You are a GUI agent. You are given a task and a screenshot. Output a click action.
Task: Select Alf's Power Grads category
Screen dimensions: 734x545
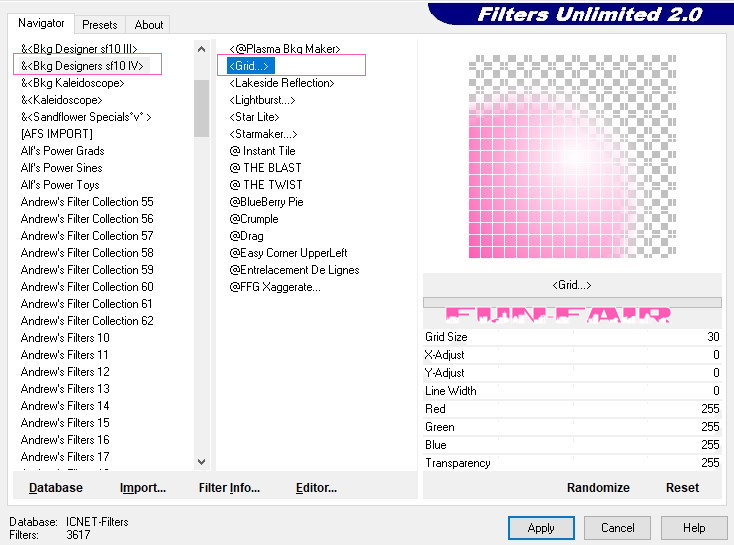click(x=63, y=151)
